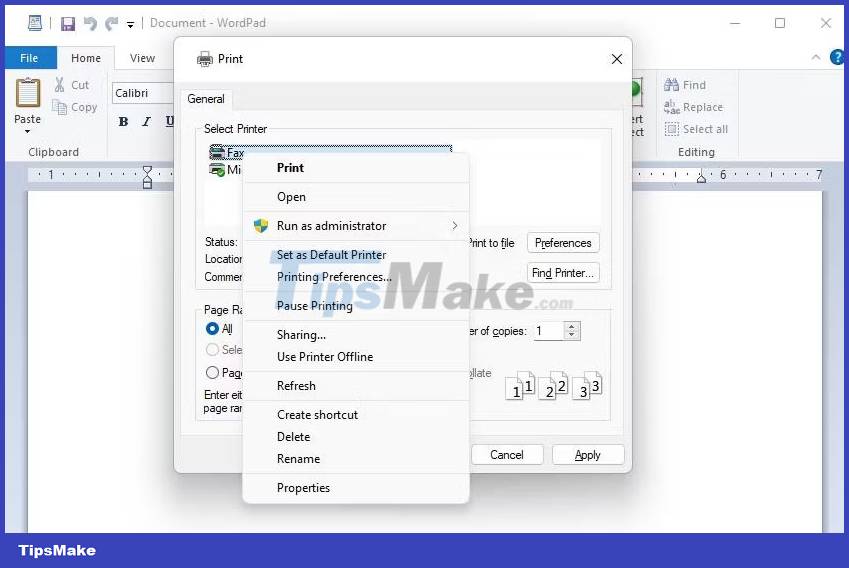This screenshot has height=568, width=849.
Task: Toggle Italic formatting
Action: click(x=146, y=122)
